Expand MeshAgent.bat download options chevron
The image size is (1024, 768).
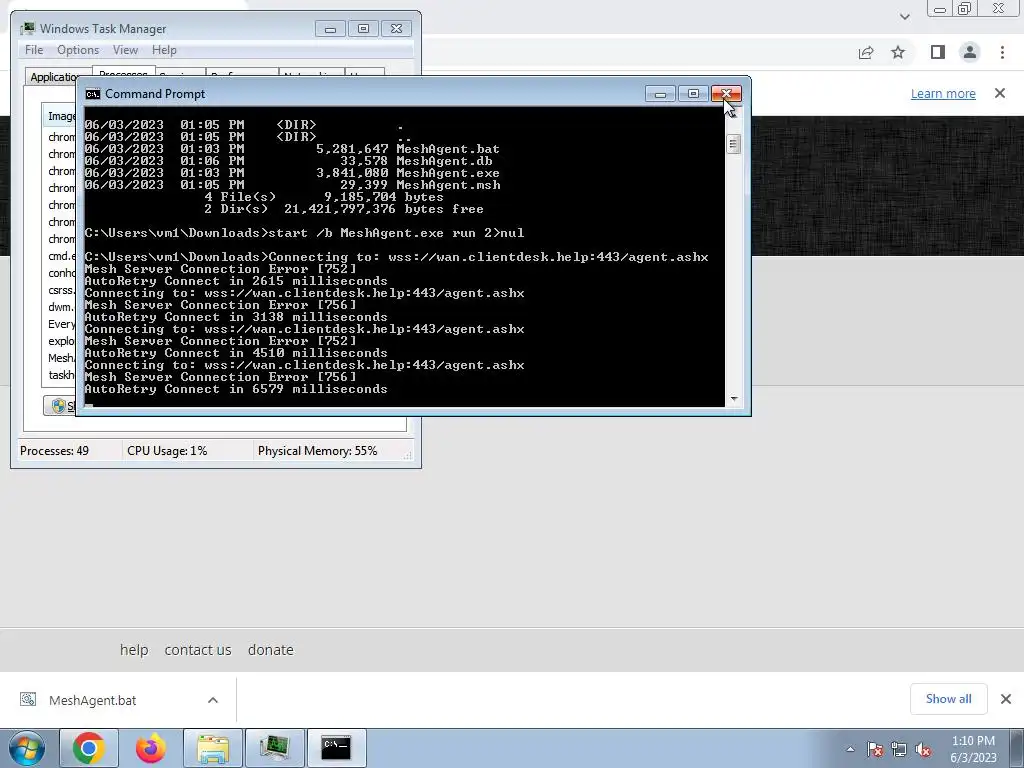tap(213, 700)
